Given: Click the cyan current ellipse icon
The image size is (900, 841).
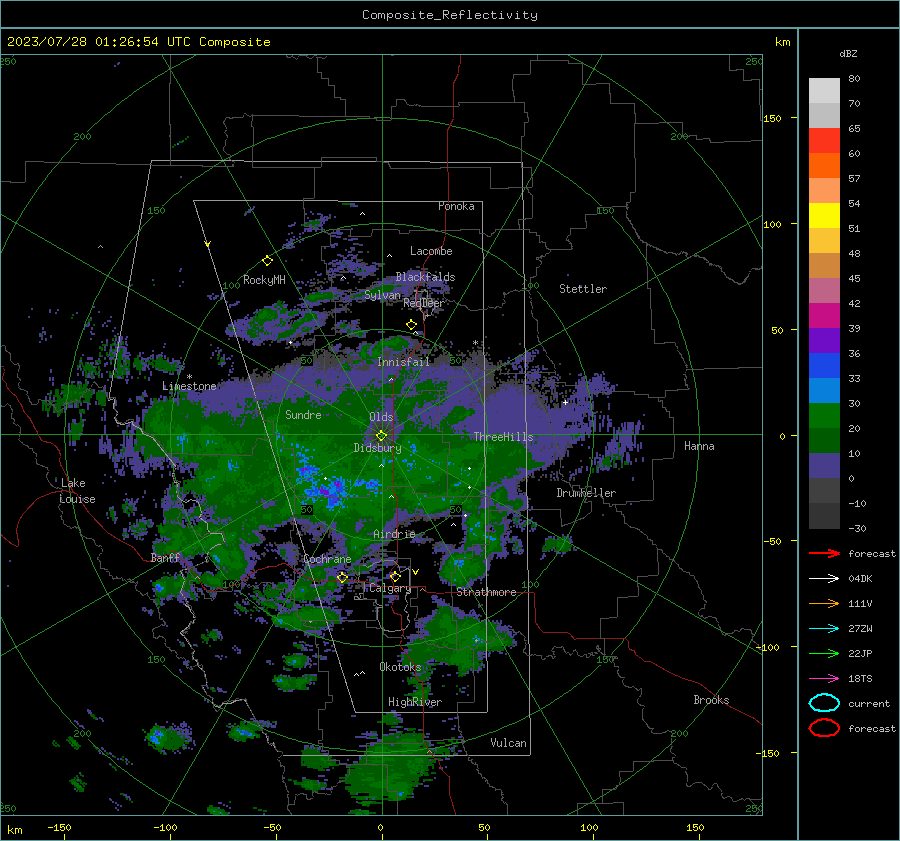Looking at the screenshot, I should 824,703.
